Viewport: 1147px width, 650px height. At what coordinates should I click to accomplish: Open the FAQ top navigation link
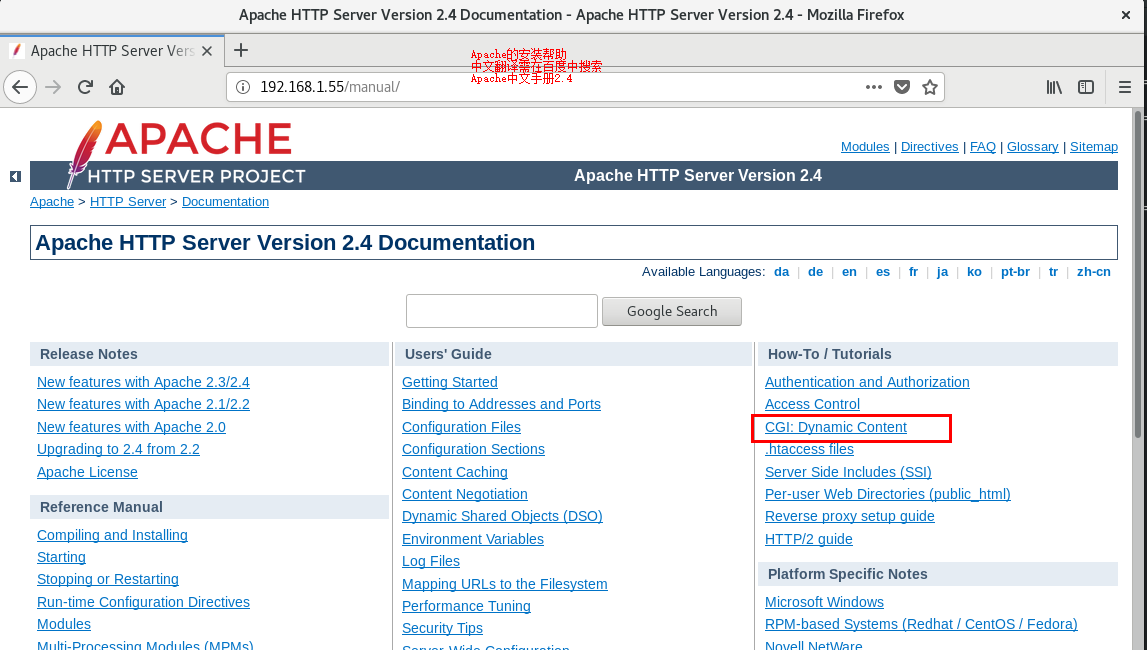coord(982,146)
